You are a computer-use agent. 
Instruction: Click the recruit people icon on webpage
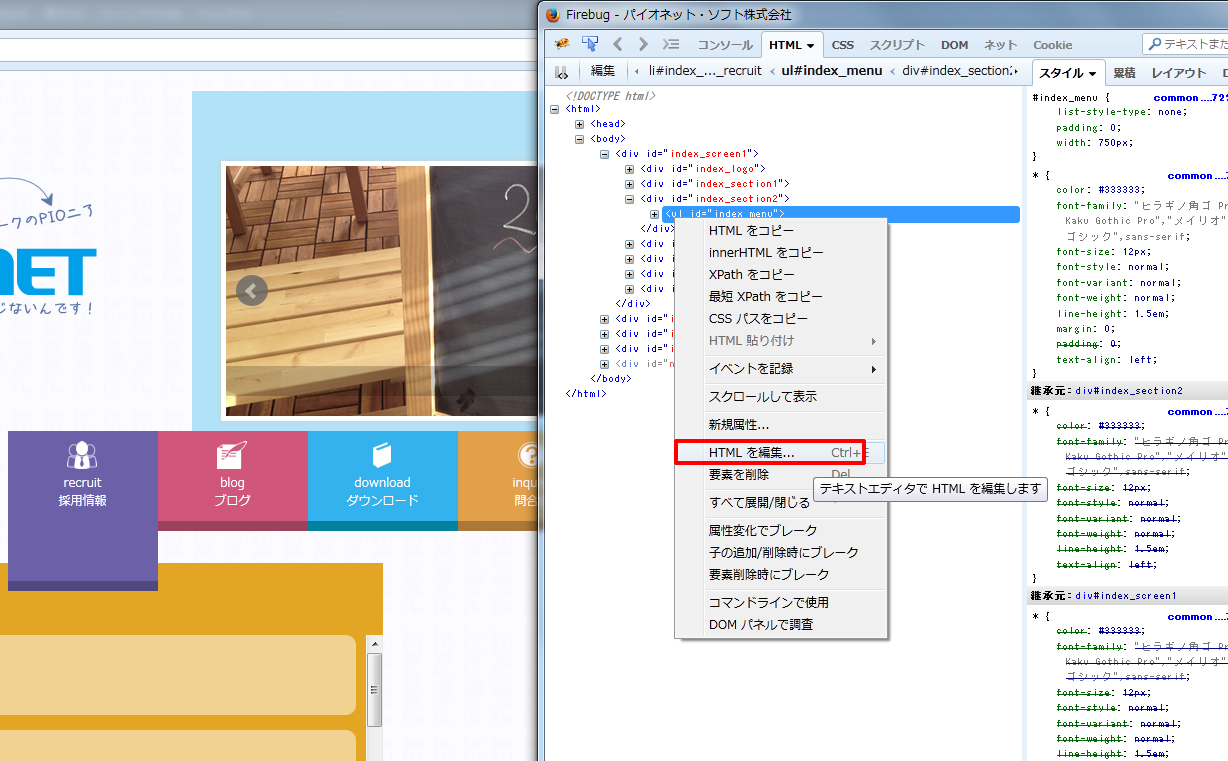click(x=82, y=456)
